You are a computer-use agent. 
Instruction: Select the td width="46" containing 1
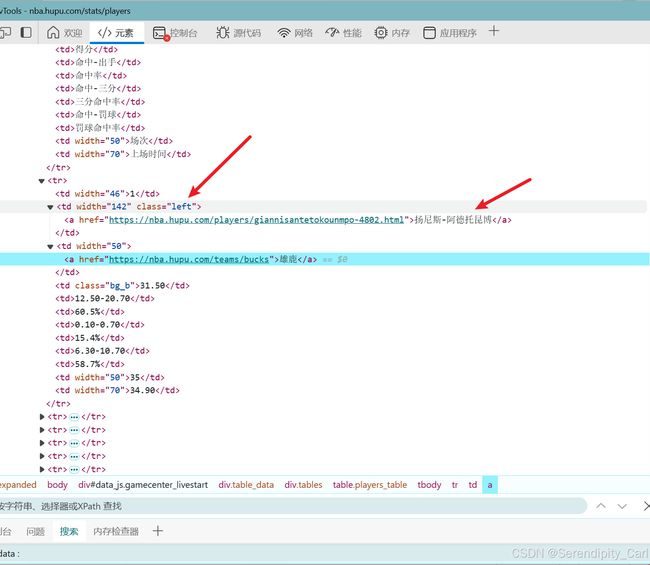[107, 194]
